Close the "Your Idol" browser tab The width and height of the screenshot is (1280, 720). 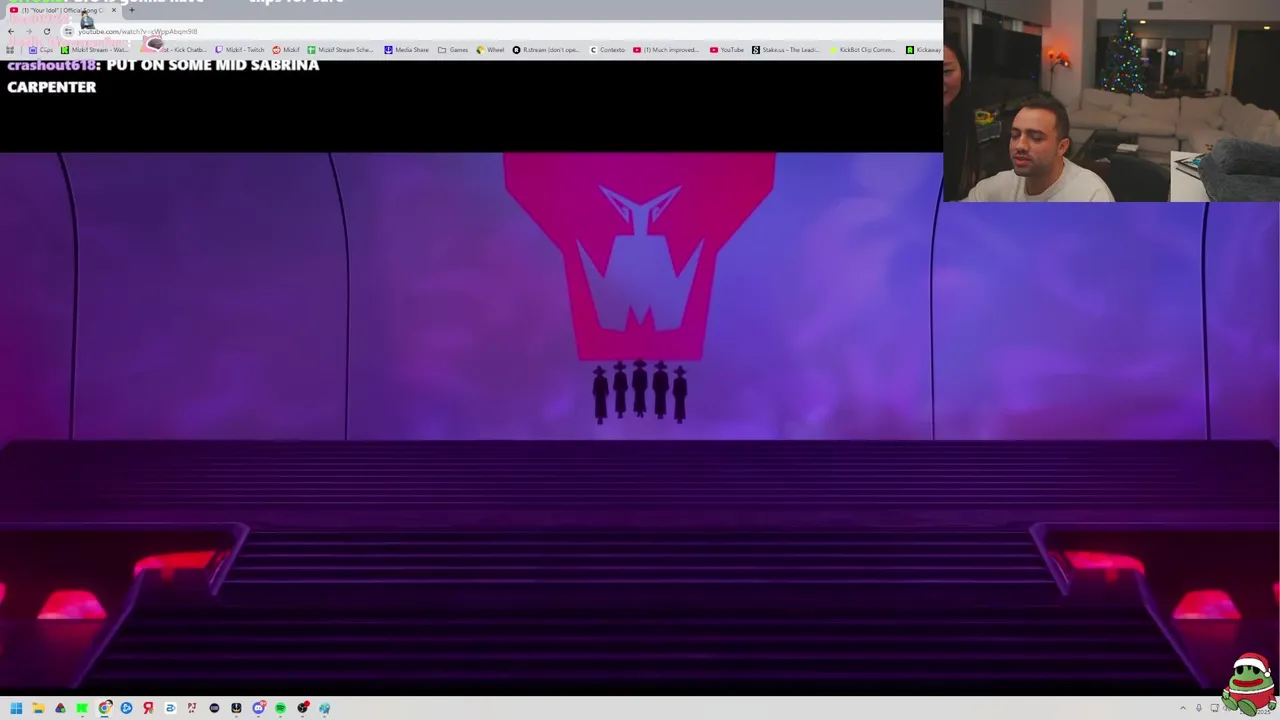pos(113,10)
